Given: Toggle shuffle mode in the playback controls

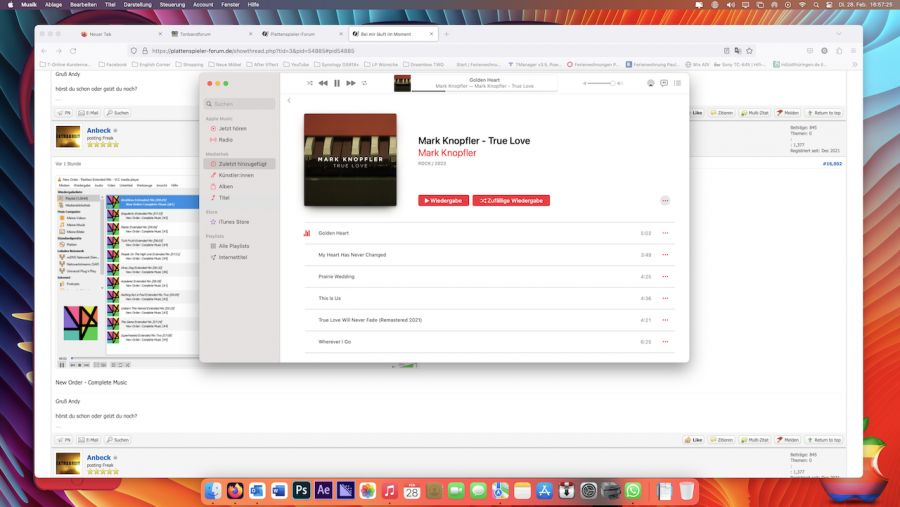Looking at the screenshot, I should pos(309,83).
